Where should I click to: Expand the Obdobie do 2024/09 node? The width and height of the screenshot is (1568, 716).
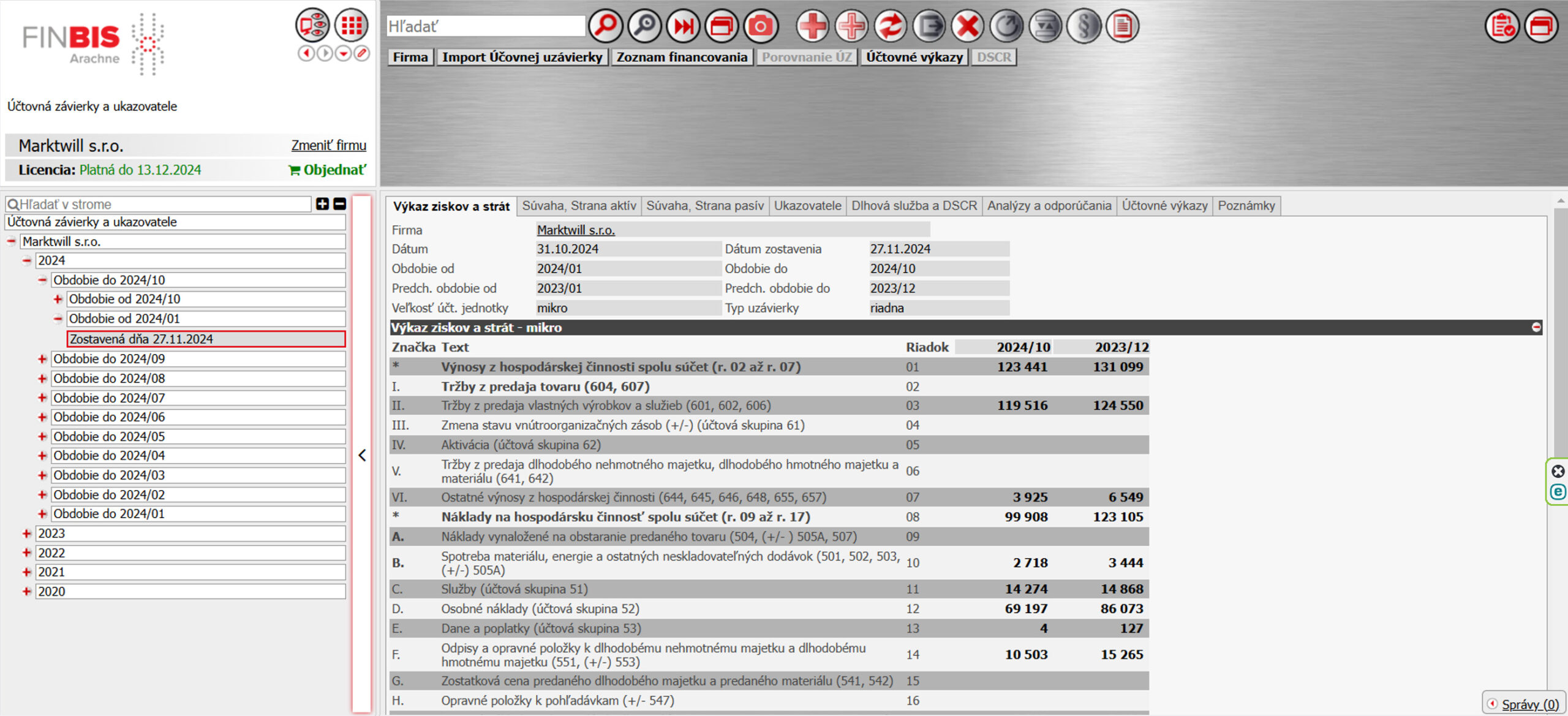pos(42,359)
